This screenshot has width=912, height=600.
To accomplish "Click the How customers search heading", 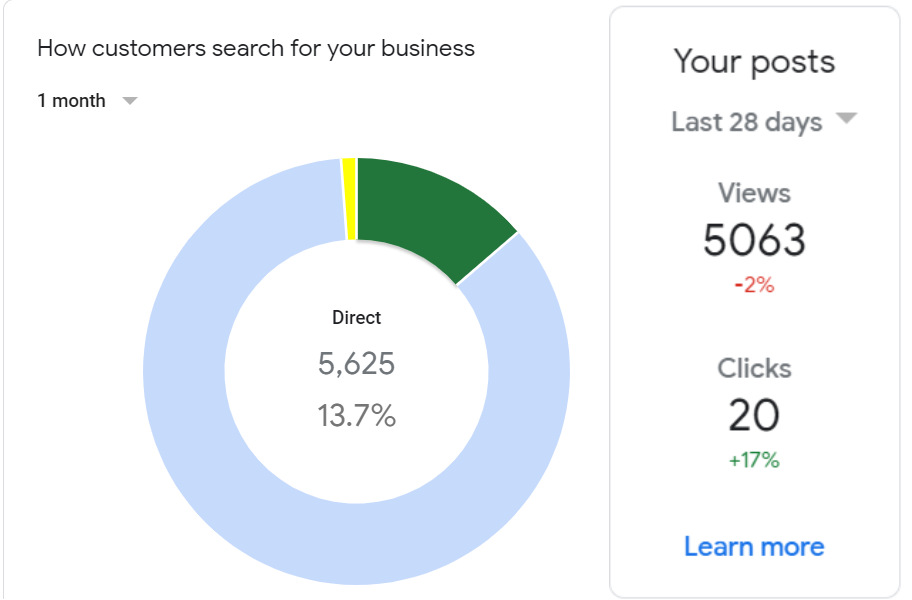I will (x=256, y=48).
